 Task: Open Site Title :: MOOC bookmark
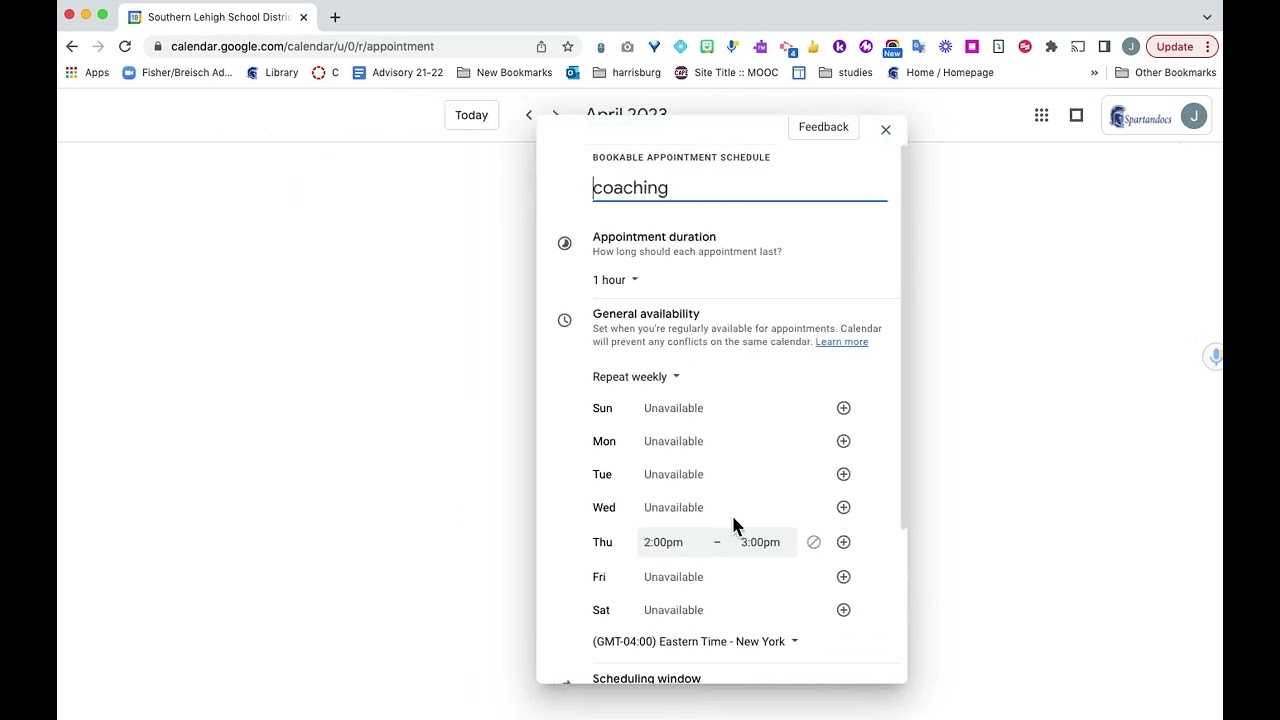[x=726, y=73]
